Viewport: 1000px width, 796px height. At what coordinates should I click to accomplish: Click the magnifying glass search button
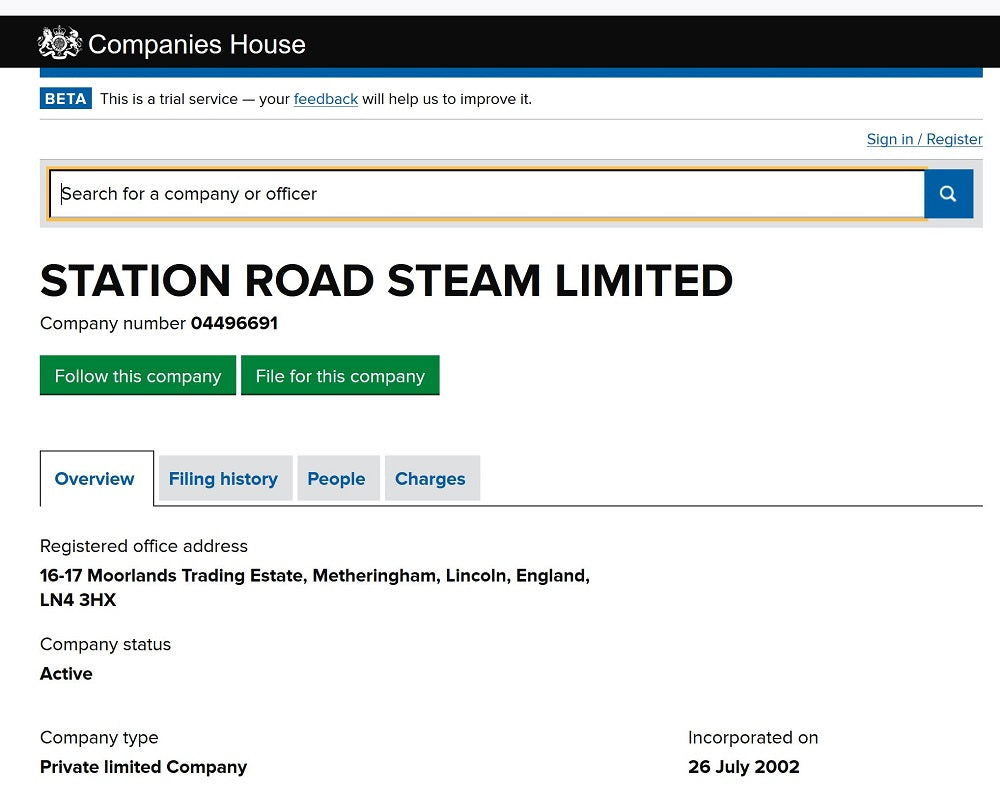(x=948, y=194)
